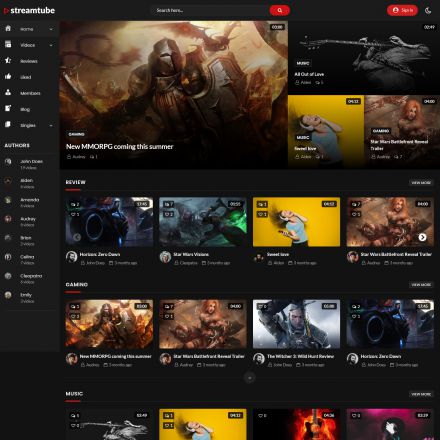Click Music tag on All Out of Love
The width and height of the screenshot is (440, 440).
click(303, 63)
